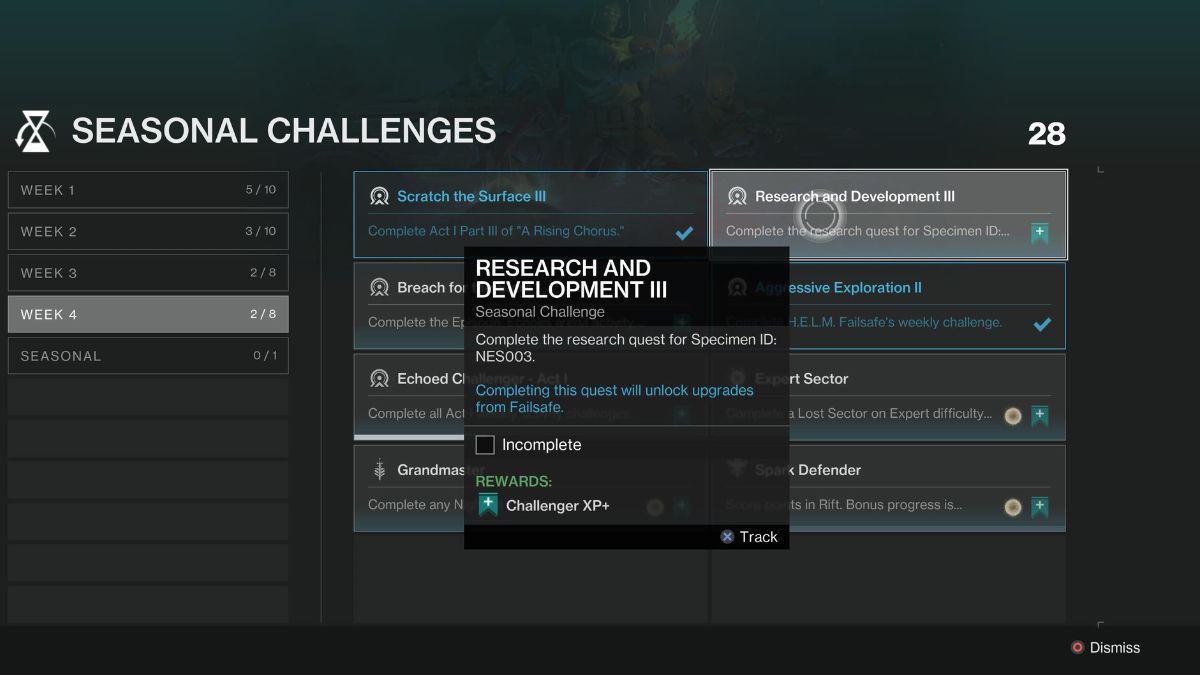Click the Grandmaster nightfall skull icon

coord(379,469)
